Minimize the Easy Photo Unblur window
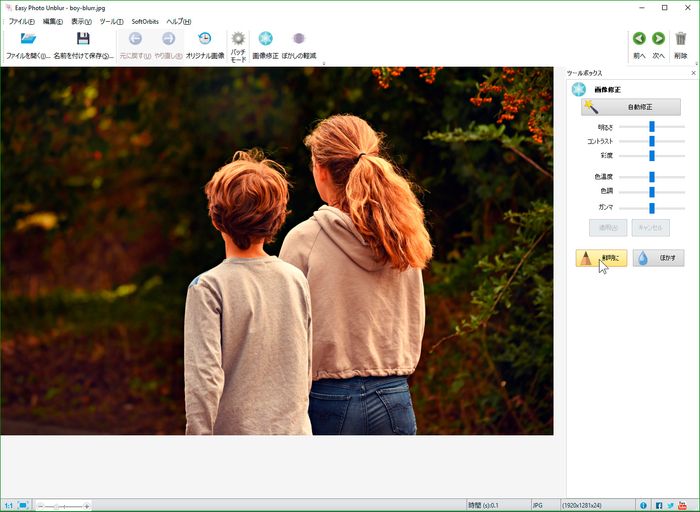700x512 pixels. click(642, 8)
